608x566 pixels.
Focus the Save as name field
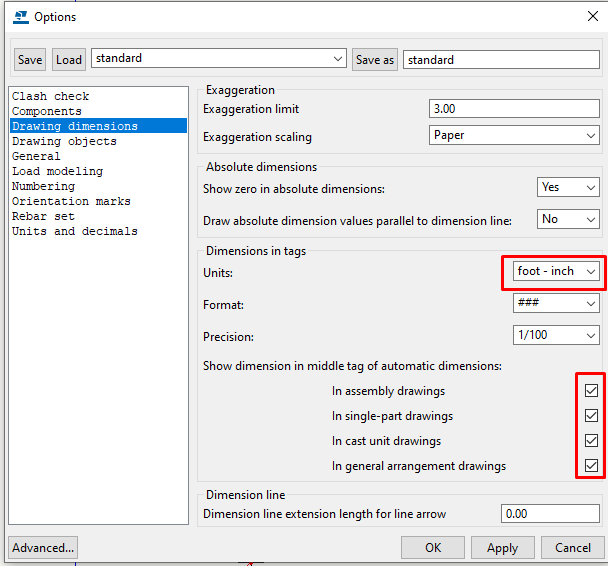tap(501, 60)
